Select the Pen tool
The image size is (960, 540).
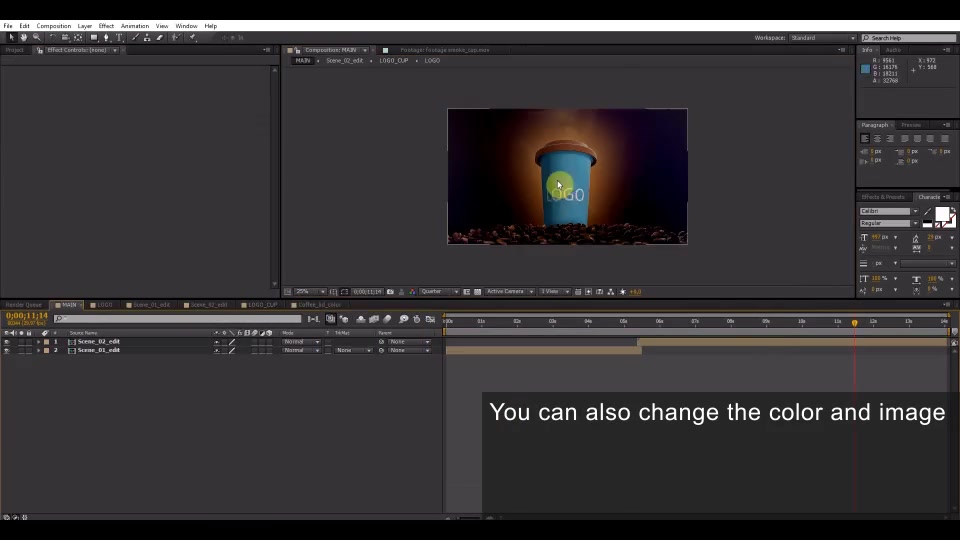107,38
